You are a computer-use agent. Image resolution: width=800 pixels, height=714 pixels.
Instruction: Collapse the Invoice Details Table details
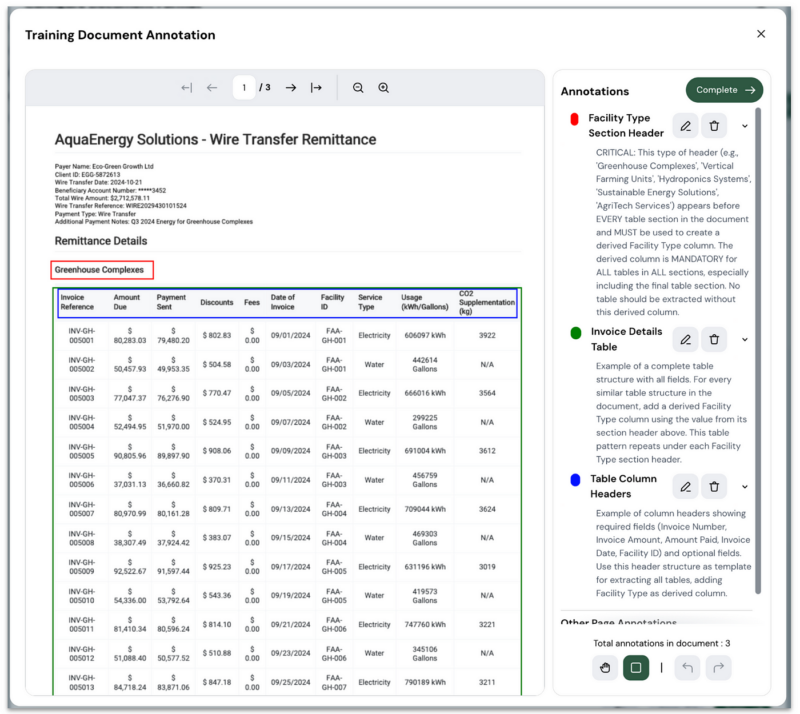(x=745, y=340)
